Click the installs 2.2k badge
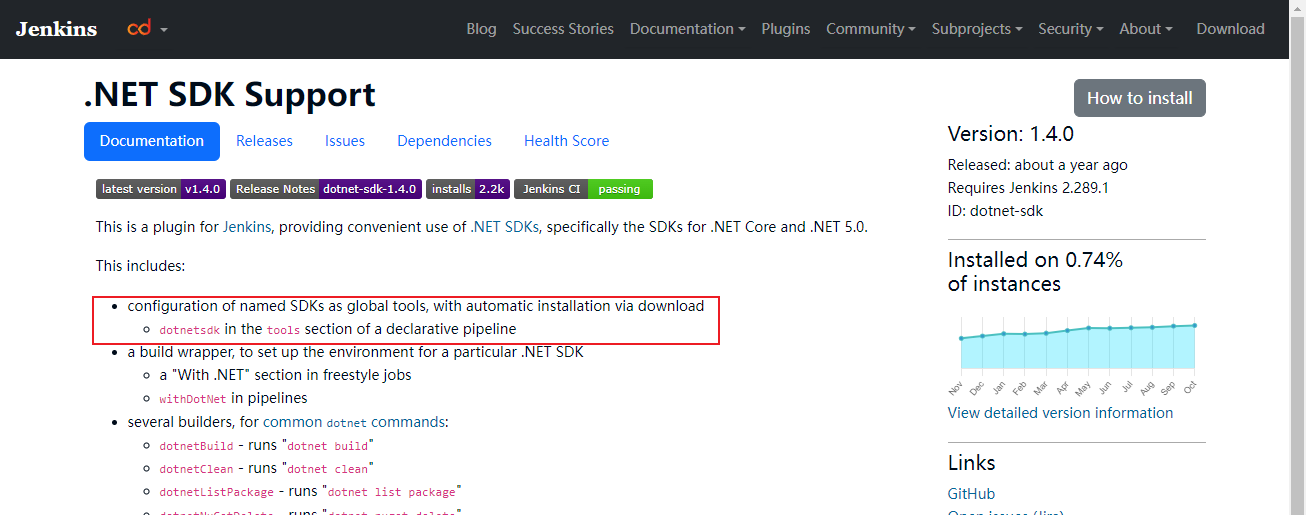1306x515 pixels. click(468, 189)
